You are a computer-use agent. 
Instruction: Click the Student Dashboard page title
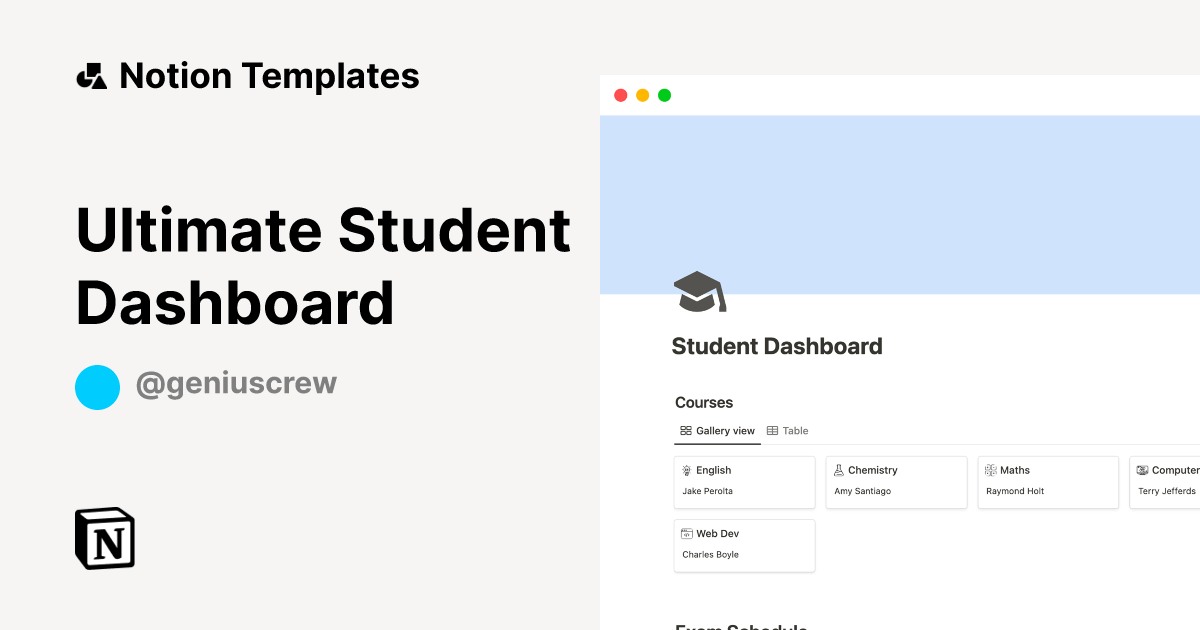(x=777, y=346)
